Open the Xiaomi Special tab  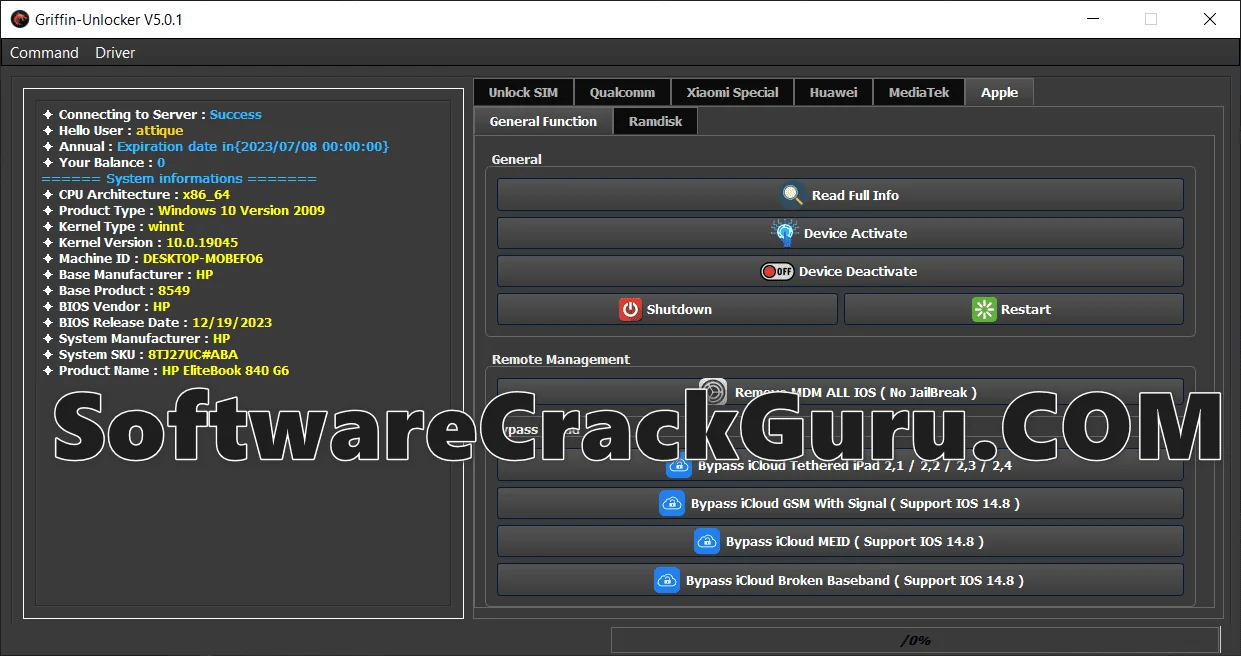(x=732, y=92)
